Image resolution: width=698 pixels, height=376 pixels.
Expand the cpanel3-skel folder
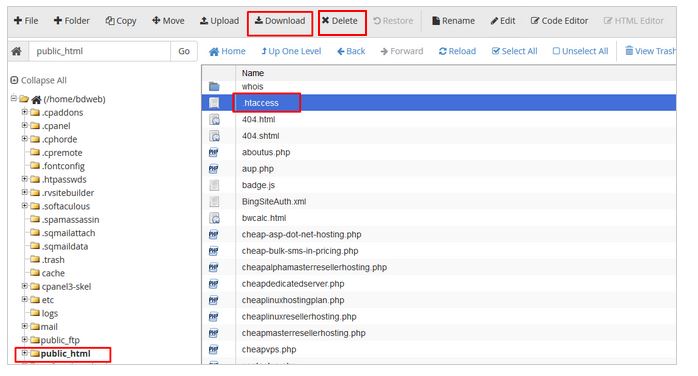[25, 286]
